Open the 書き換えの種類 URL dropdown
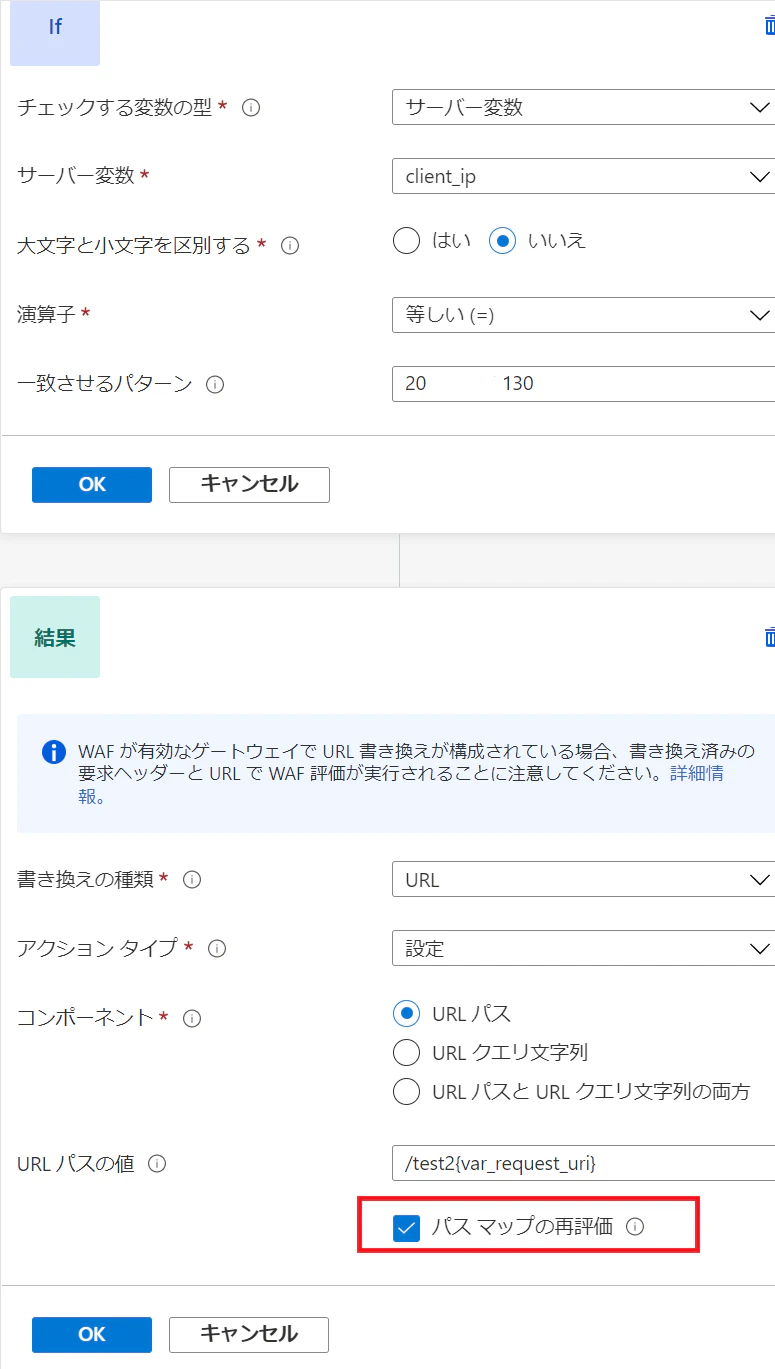The image size is (775, 1369). 583,879
